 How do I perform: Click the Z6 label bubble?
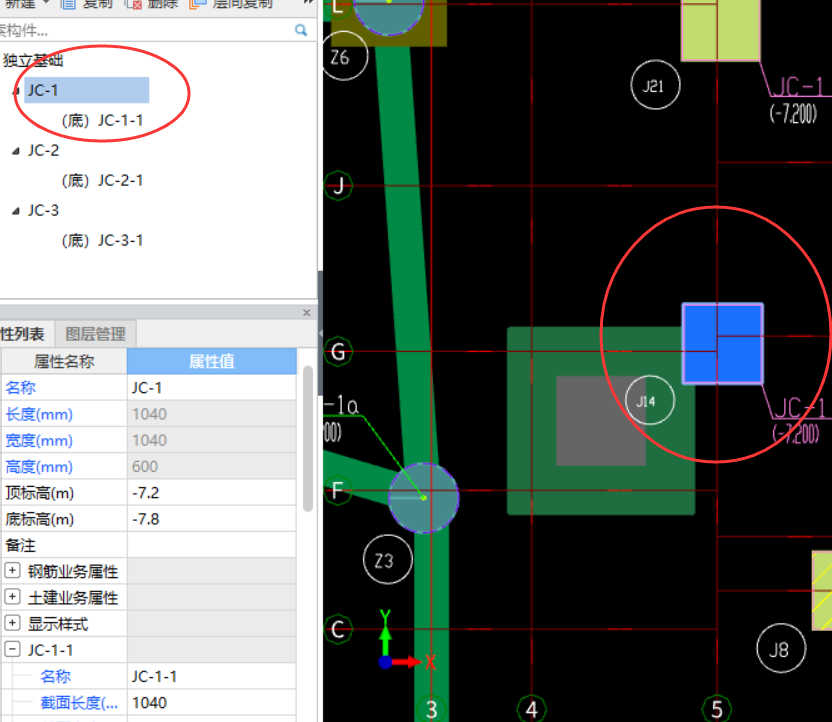coord(344,56)
